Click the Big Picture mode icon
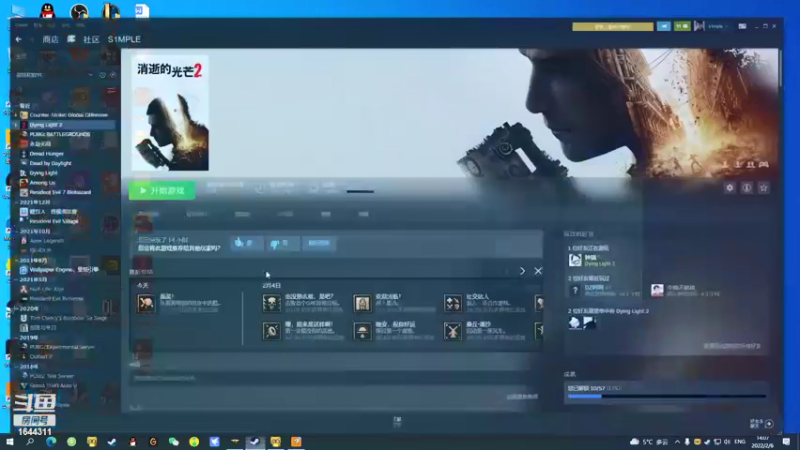This screenshot has height=450, width=800. (x=742, y=27)
